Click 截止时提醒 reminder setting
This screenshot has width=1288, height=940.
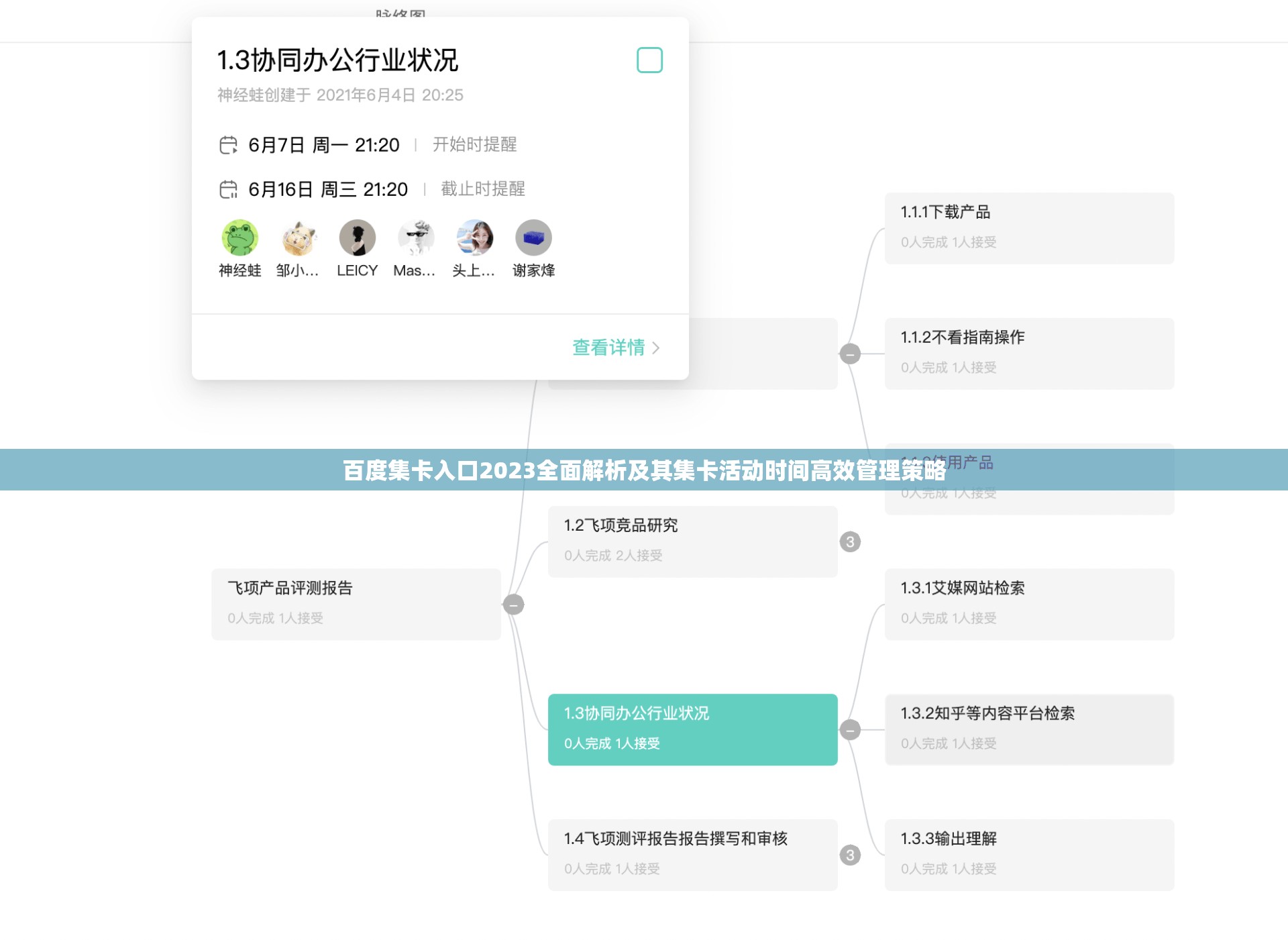coord(483,189)
